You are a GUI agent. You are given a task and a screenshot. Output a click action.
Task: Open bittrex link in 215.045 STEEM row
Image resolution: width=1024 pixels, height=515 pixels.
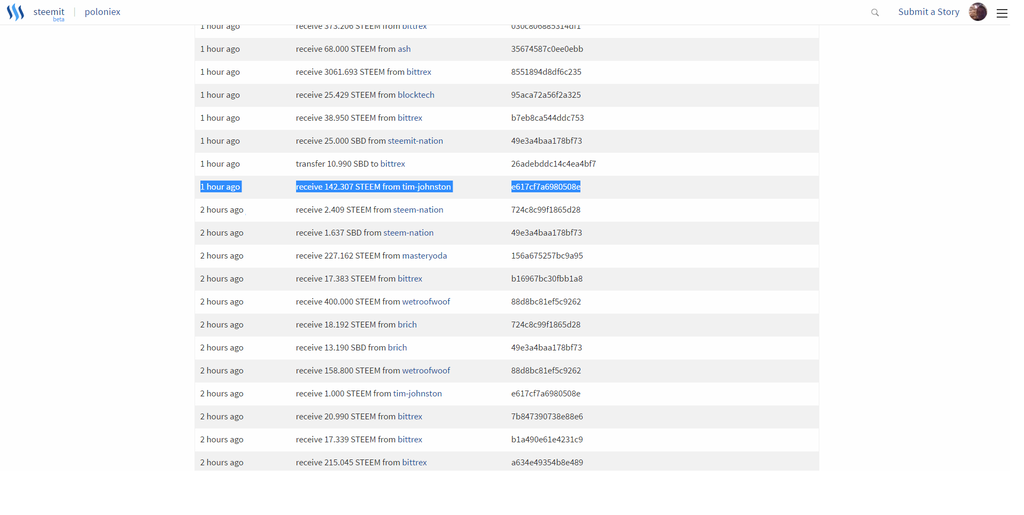[415, 462]
